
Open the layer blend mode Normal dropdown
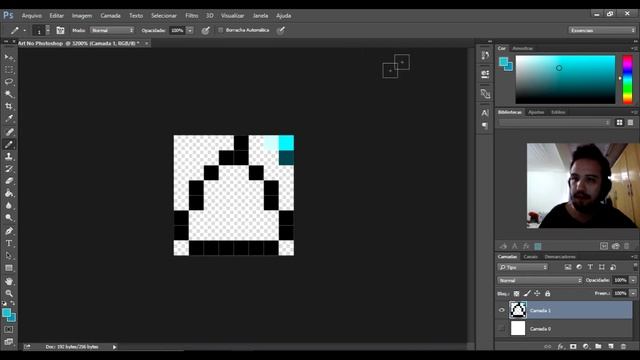pyautogui.click(x=540, y=280)
